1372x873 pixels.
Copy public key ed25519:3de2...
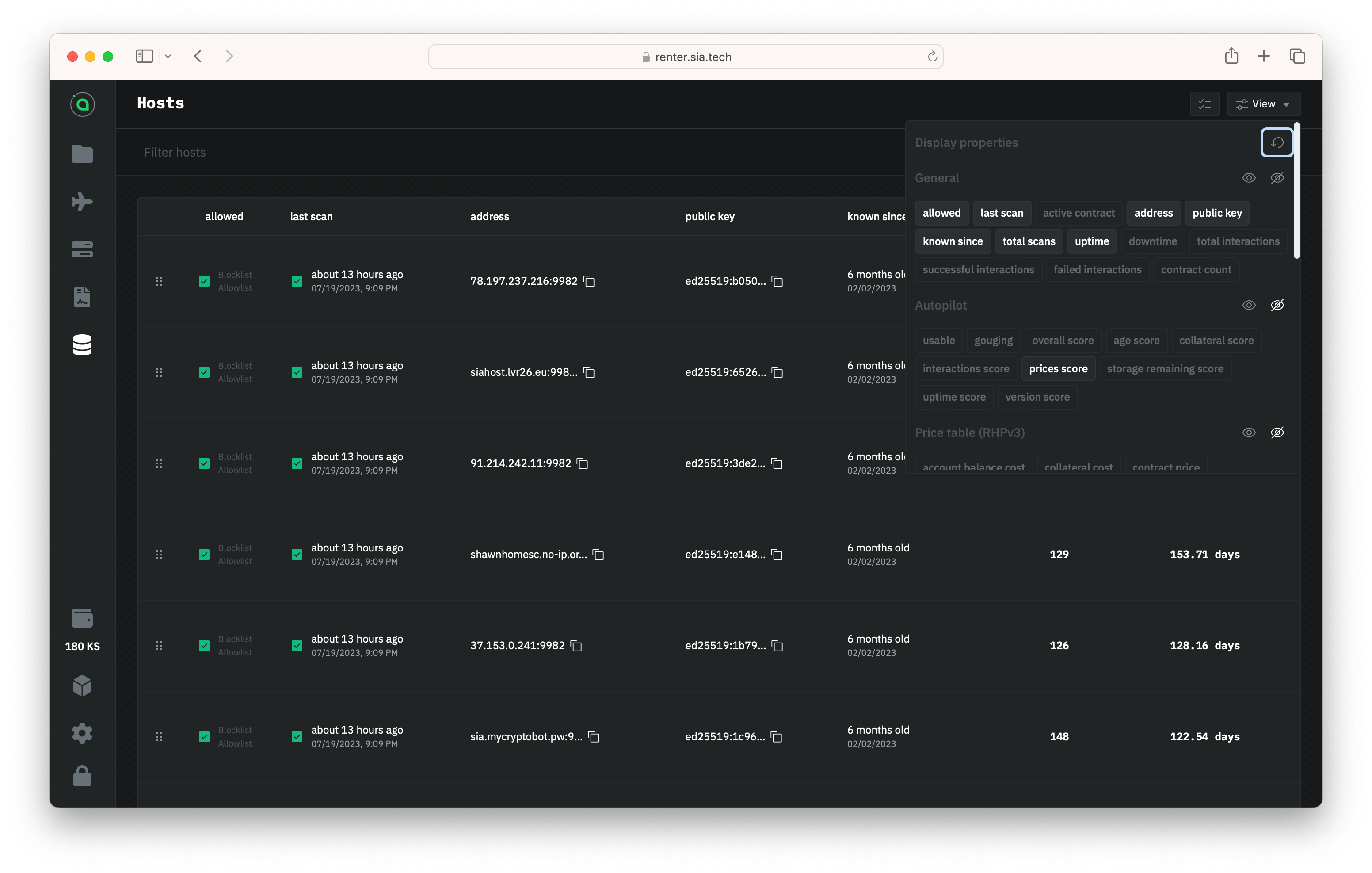(x=777, y=463)
